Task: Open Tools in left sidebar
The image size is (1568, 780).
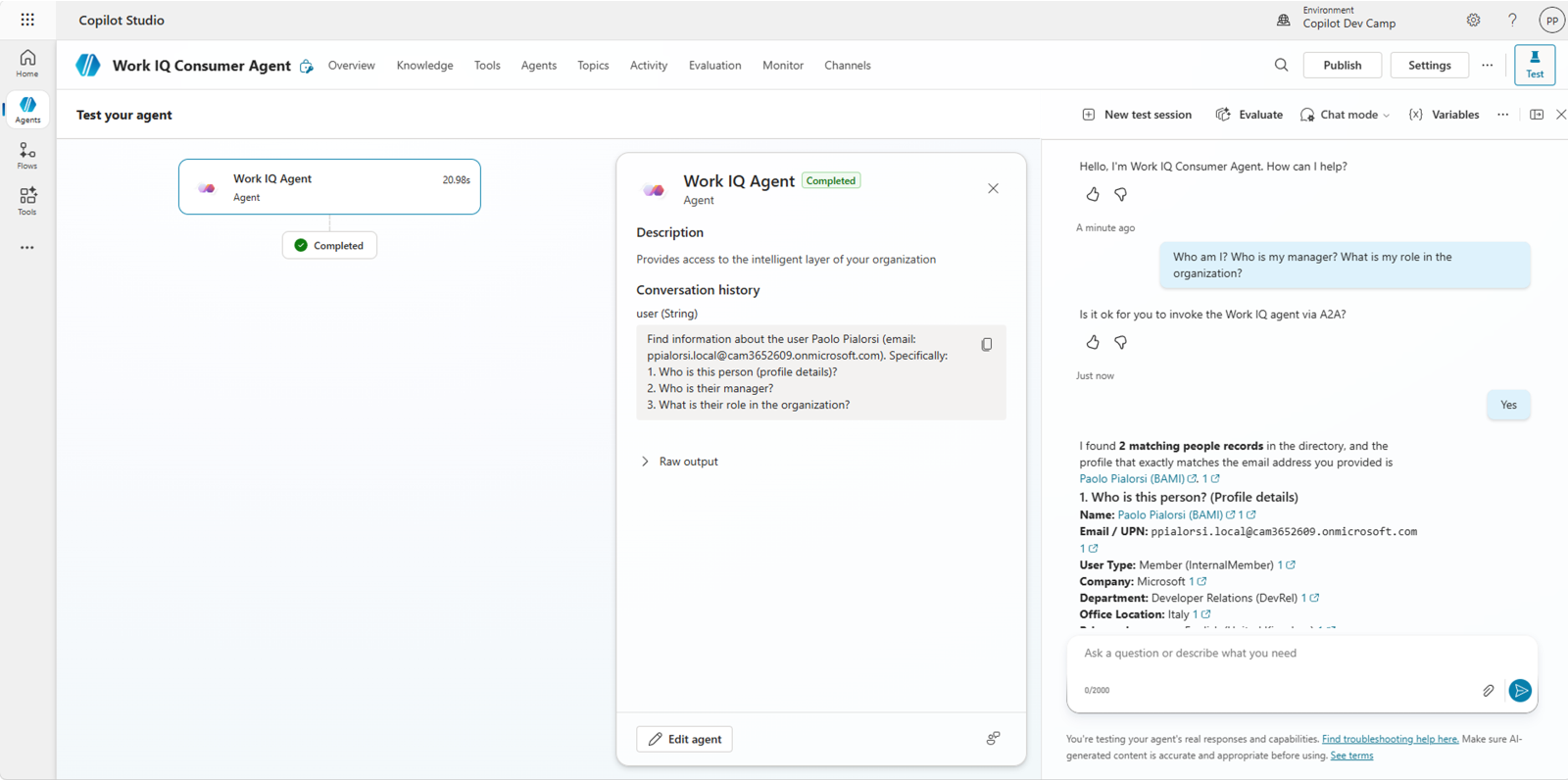Action: pos(27,201)
